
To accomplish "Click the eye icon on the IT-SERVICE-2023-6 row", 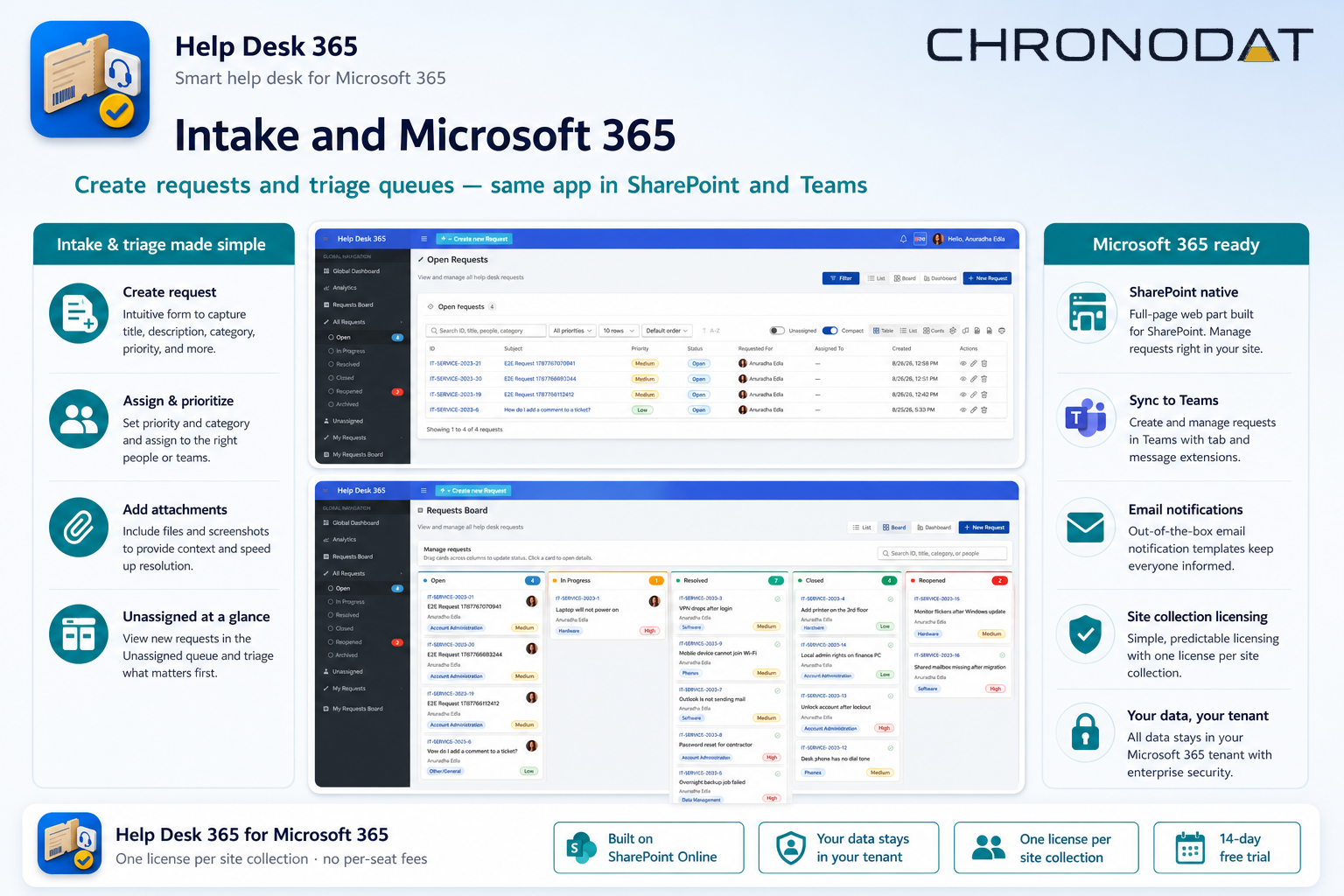I will pos(963,409).
